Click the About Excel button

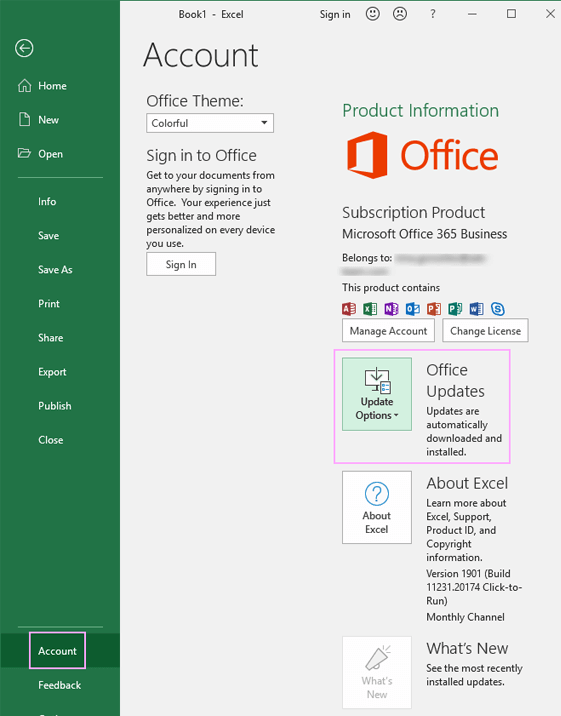[377, 507]
